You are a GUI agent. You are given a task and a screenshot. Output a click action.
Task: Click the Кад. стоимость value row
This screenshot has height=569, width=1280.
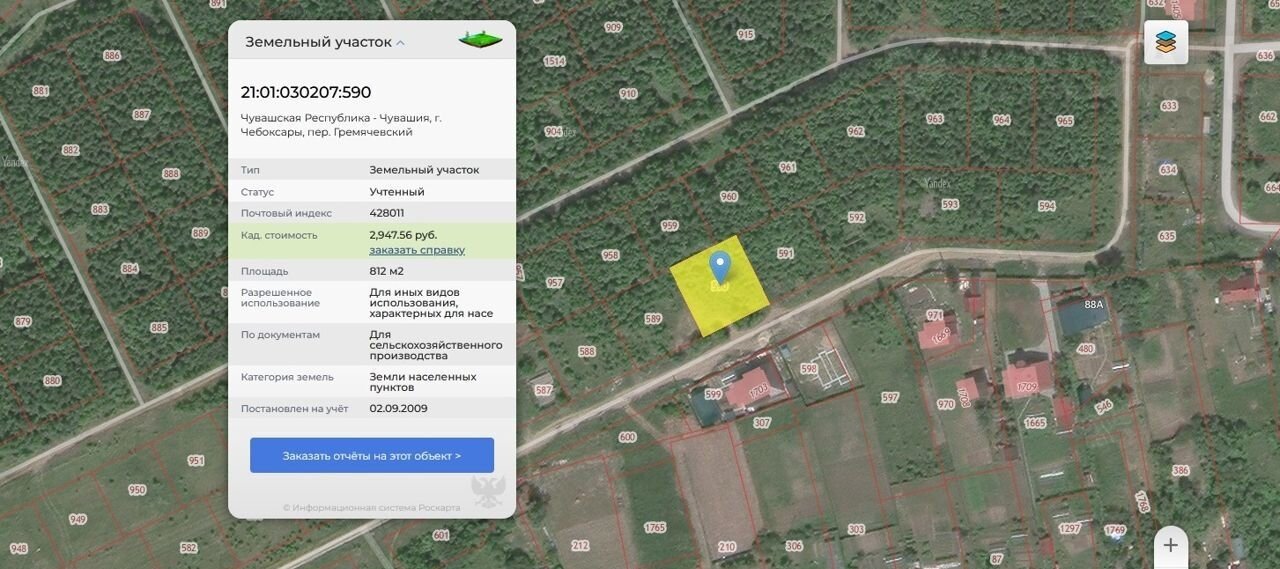click(372, 241)
